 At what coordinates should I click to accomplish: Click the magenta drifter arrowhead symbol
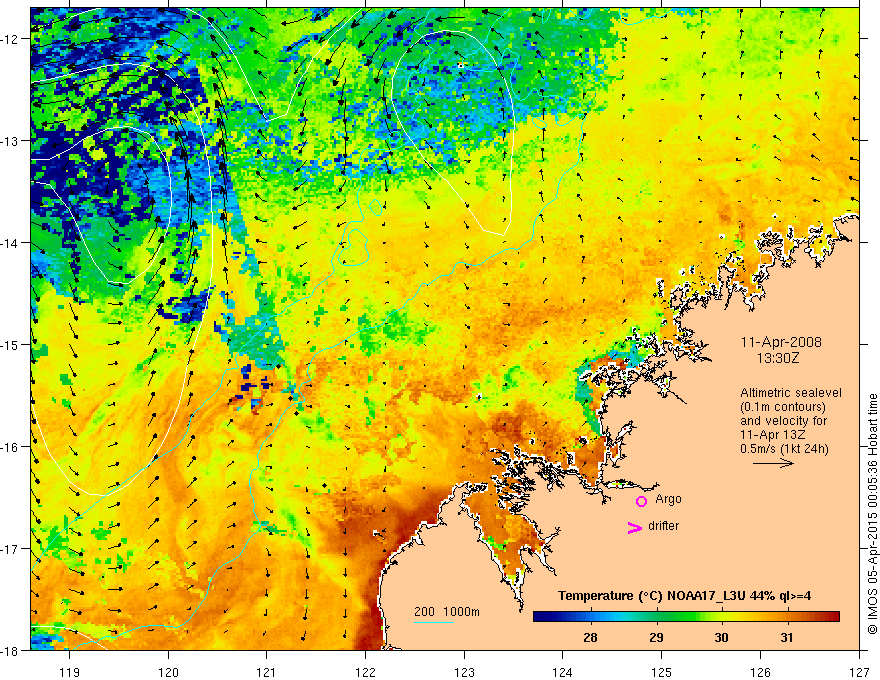pos(635,527)
